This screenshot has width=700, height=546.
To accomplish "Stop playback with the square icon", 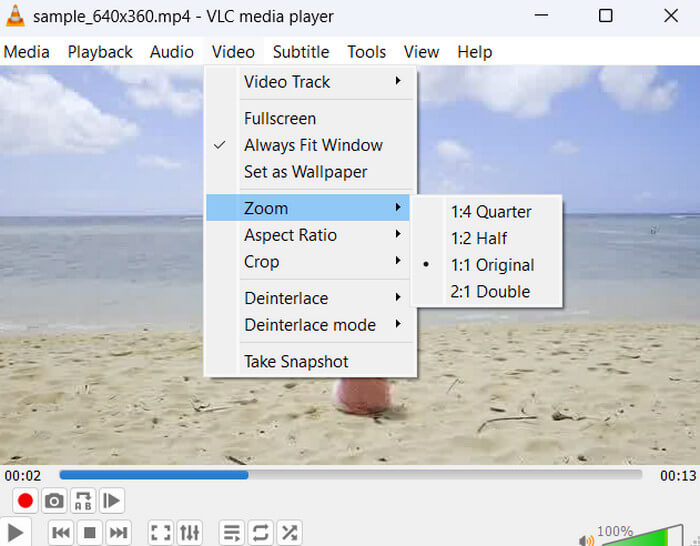I will coord(89,533).
